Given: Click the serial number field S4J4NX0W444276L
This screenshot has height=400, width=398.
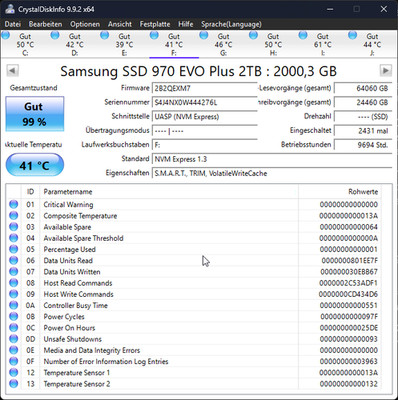Looking at the screenshot, I should pyautogui.click(x=205, y=102).
